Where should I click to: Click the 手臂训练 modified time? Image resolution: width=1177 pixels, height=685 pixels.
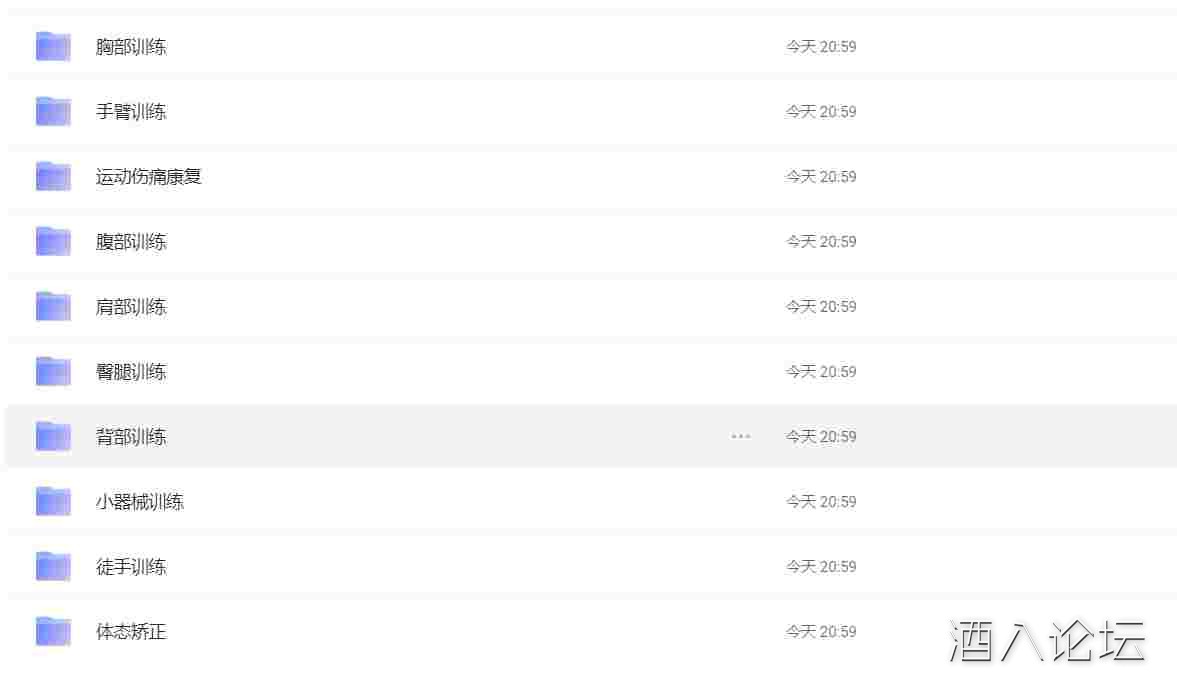click(x=821, y=111)
